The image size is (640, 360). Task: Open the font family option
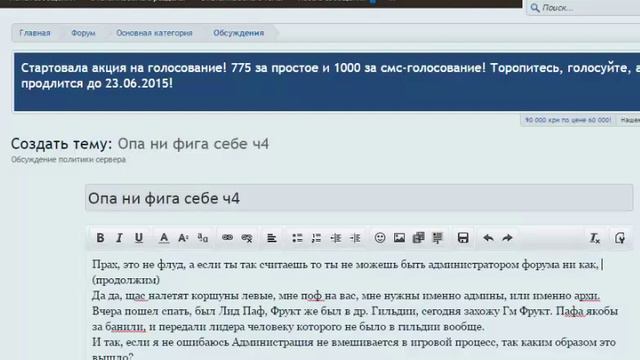coord(202,238)
